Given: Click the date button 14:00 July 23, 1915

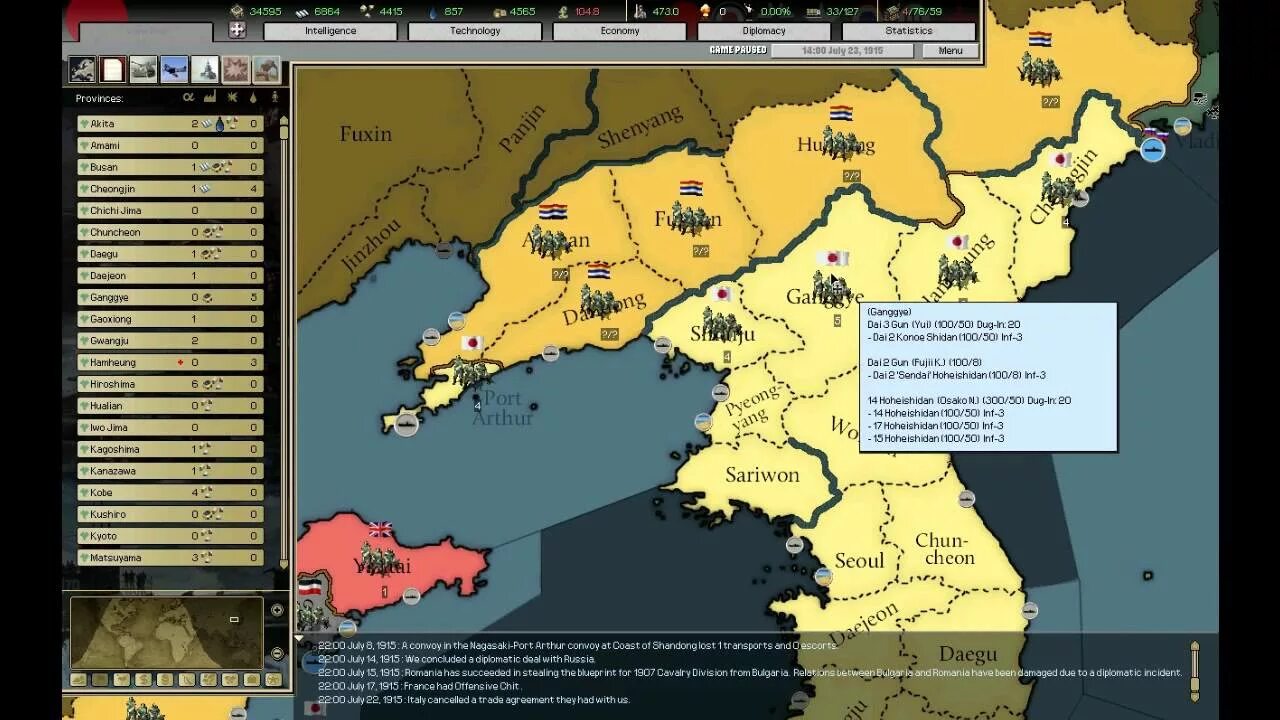Looking at the screenshot, I should 841,50.
